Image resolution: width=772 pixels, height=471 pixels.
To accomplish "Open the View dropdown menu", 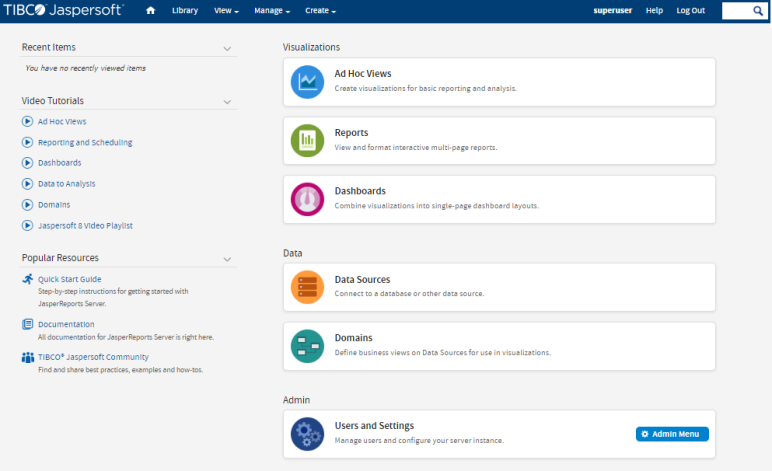I will [x=226, y=10].
